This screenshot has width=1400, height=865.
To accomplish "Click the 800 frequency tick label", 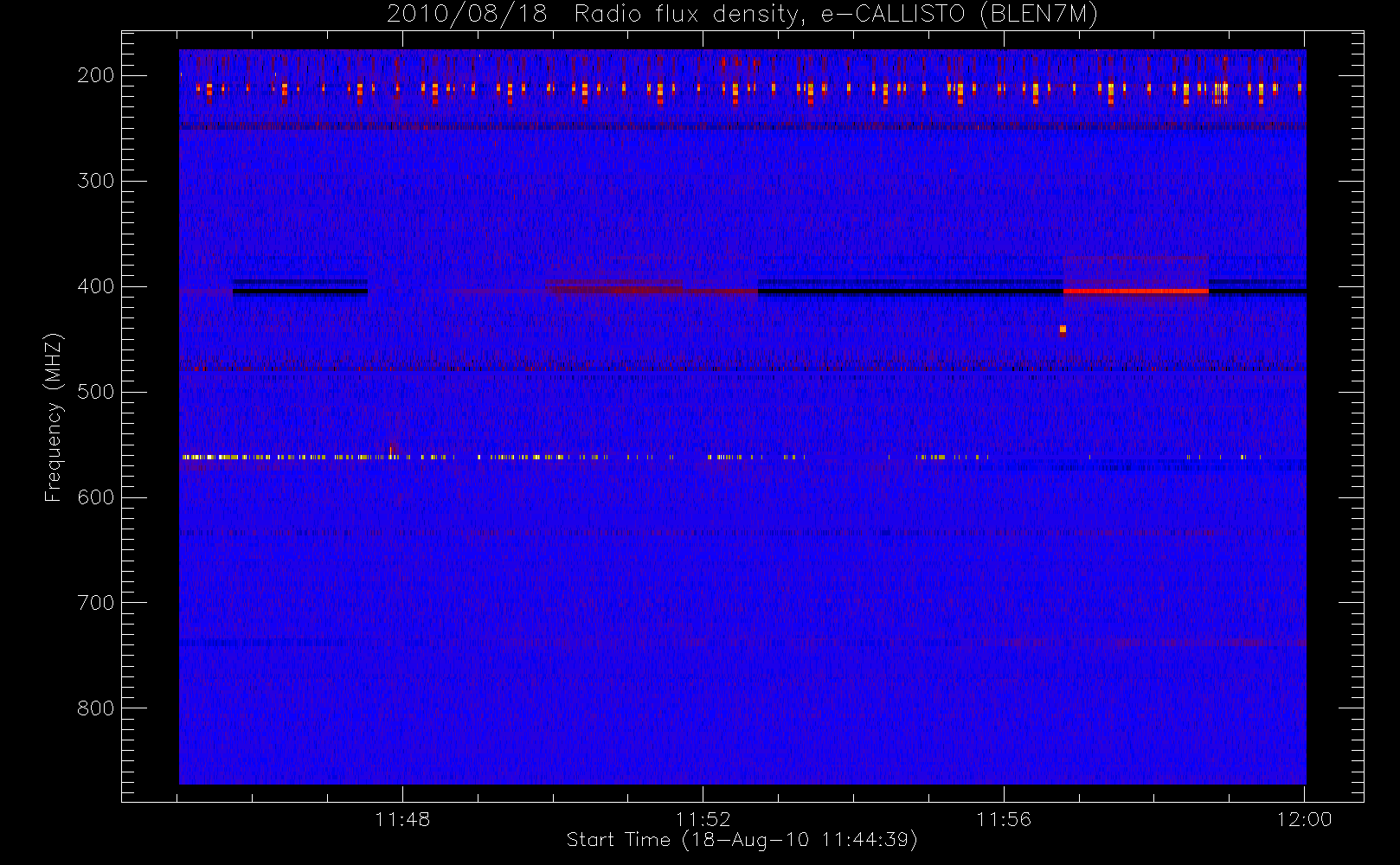I will (x=95, y=708).
